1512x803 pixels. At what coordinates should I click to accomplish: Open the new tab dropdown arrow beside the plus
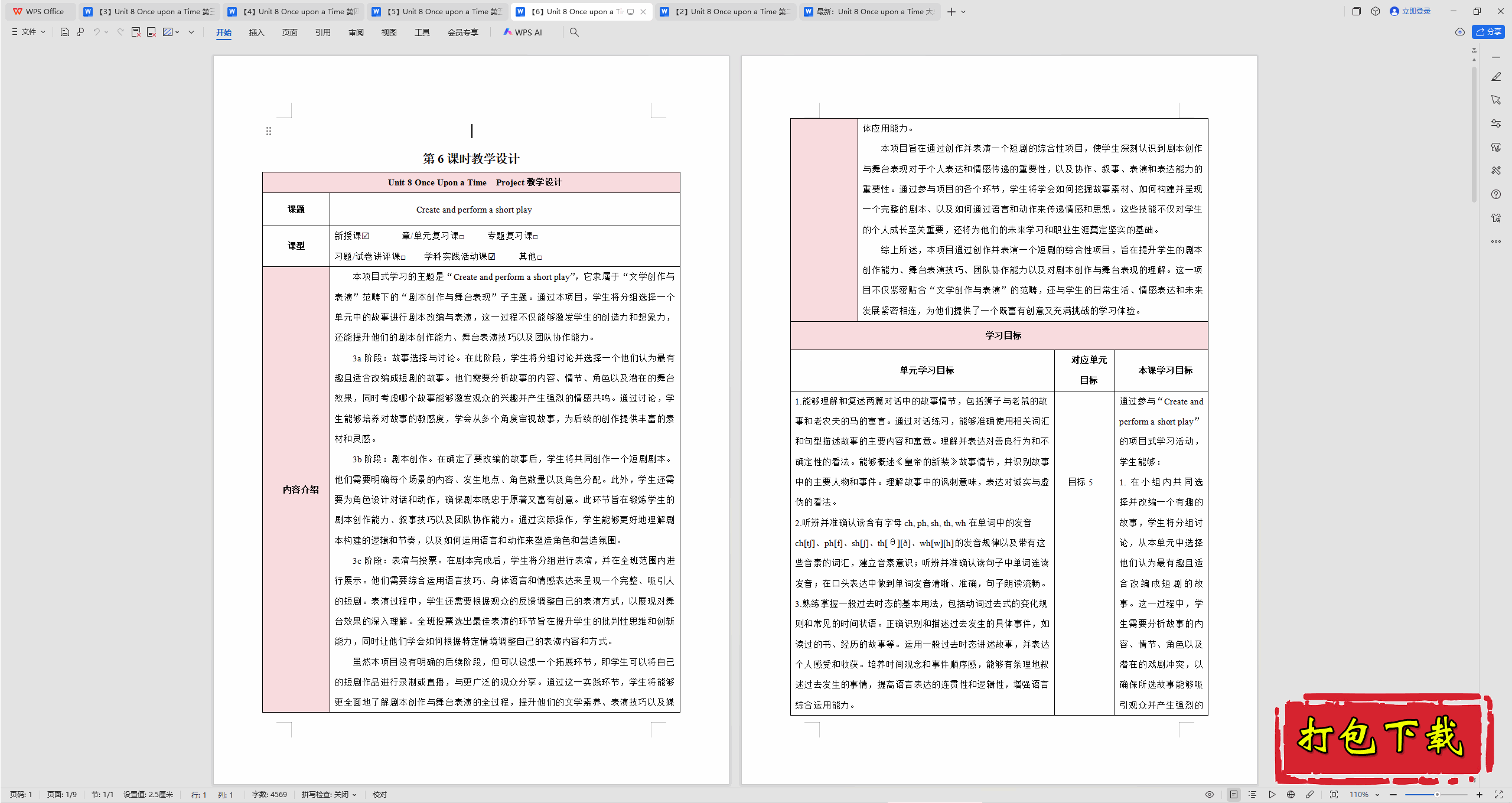[x=963, y=12]
